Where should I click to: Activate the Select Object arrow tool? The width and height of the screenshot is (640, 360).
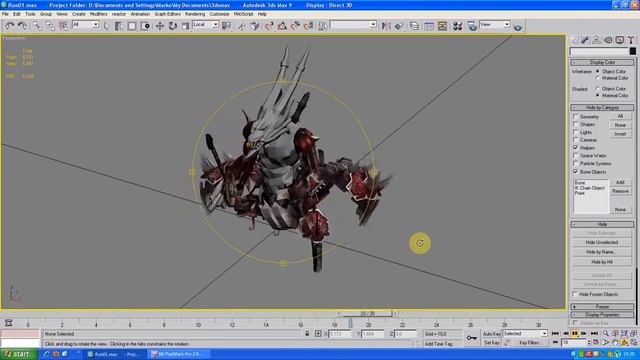tap(106, 26)
